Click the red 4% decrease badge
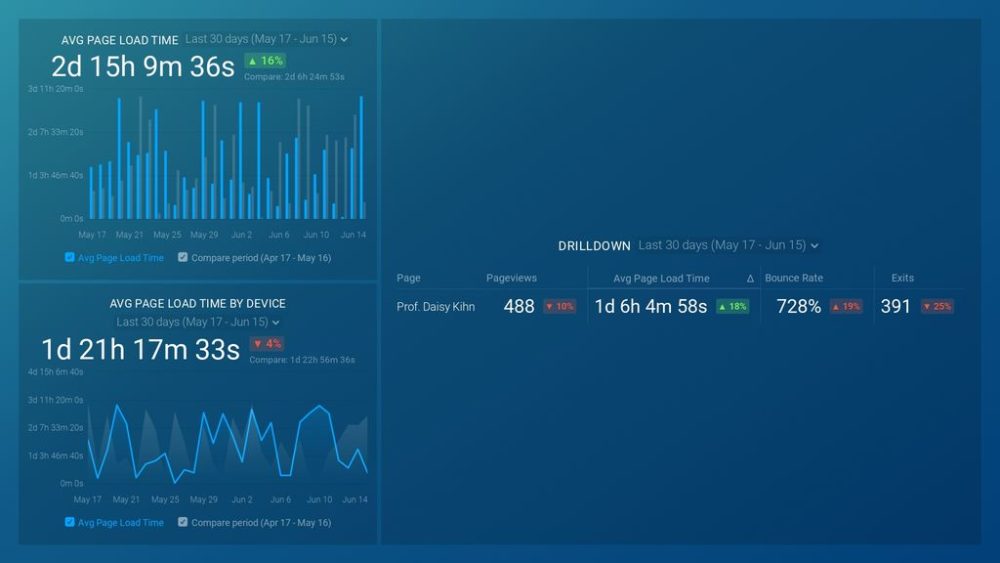Image resolution: width=1000 pixels, height=563 pixels. point(266,344)
